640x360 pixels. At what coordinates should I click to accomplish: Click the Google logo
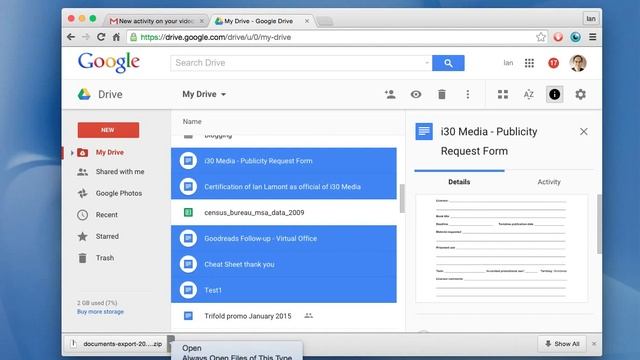[x=109, y=62]
